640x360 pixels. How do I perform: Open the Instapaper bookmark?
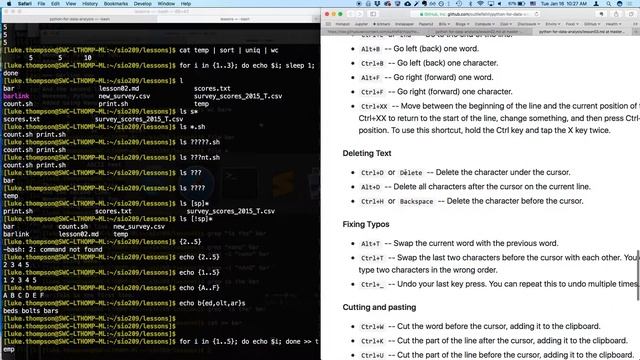tap(404, 24)
